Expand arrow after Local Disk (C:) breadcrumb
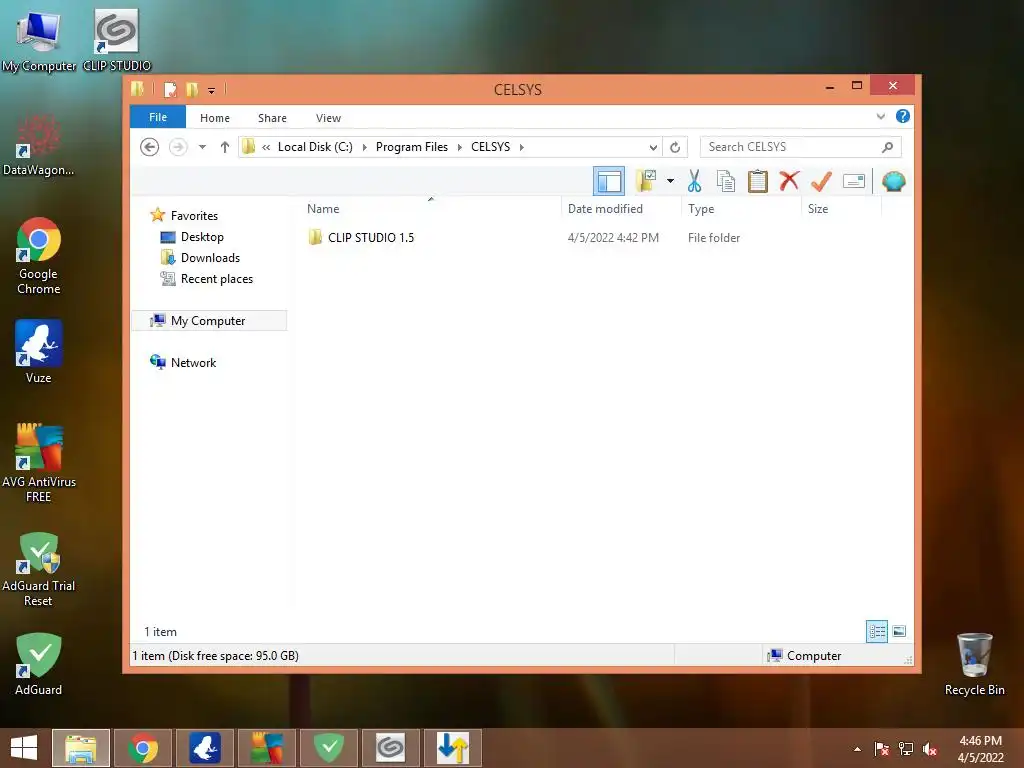Screen dimensions: 1024x768 click(364, 147)
